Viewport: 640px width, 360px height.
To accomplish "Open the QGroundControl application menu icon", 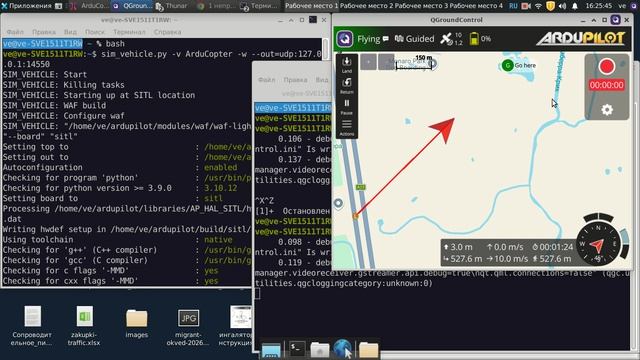I will [x=345, y=39].
